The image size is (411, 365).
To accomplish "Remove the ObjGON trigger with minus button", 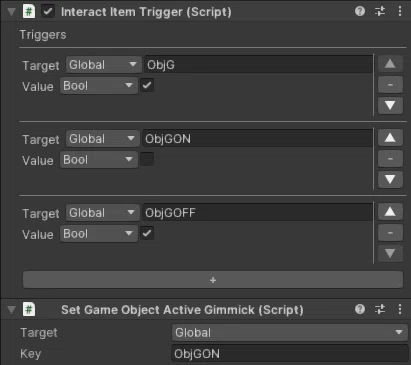I will (390, 159).
